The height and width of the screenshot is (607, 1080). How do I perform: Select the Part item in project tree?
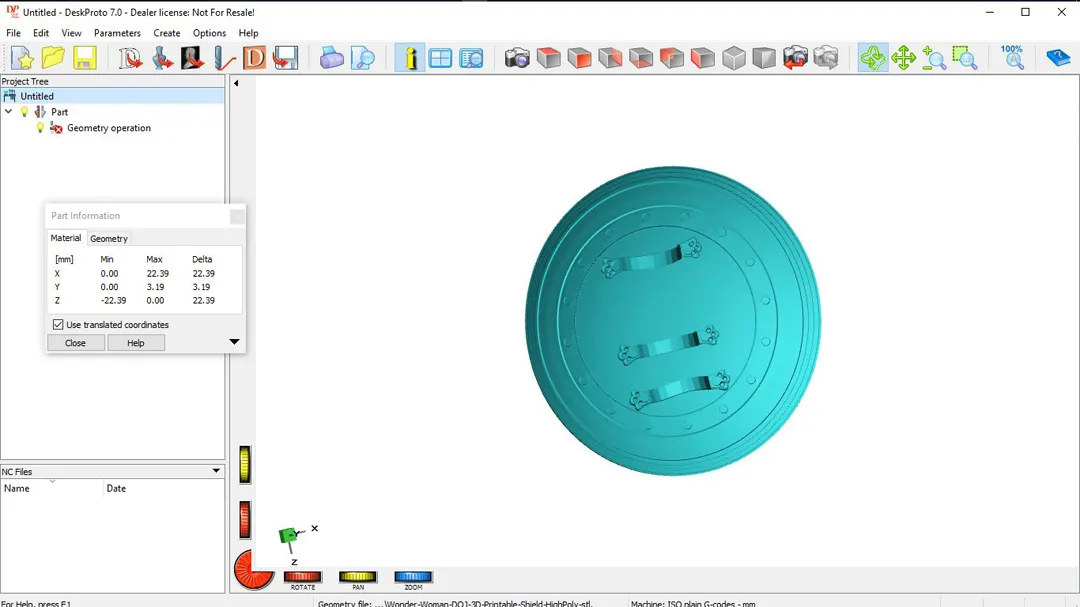59,112
